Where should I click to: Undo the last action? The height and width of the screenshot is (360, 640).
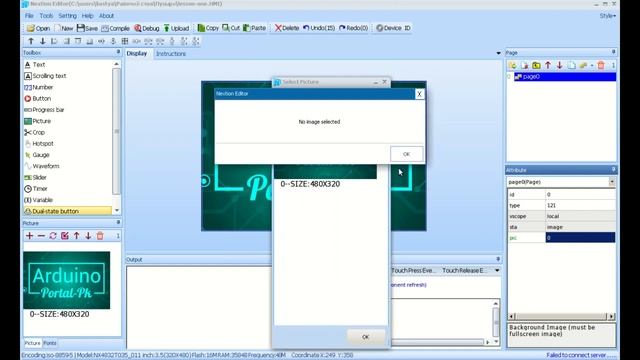pyautogui.click(x=319, y=28)
